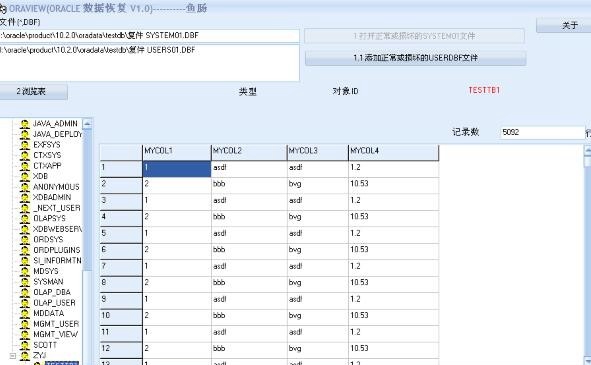
Task: Click the SYSTEM01.DBF file path field
Action: coord(150,36)
